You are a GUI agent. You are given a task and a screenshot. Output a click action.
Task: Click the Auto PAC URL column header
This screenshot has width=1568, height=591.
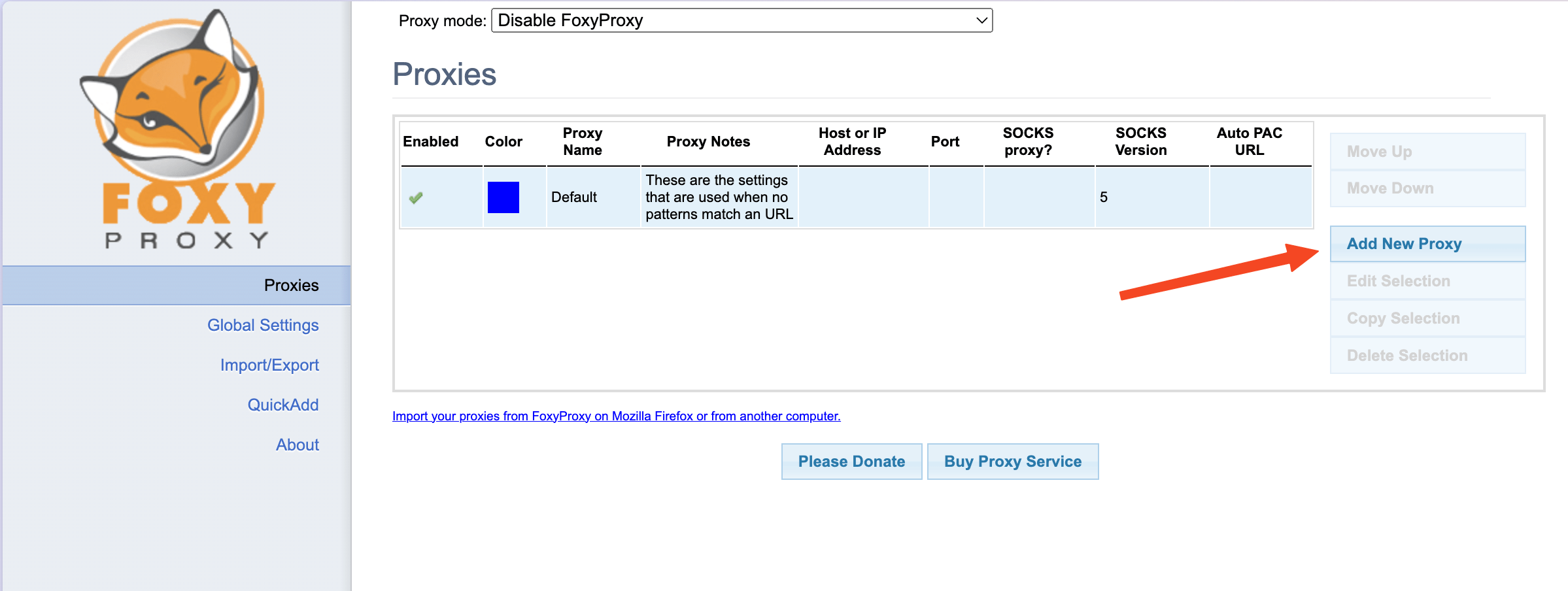click(x=1249, y=141)
